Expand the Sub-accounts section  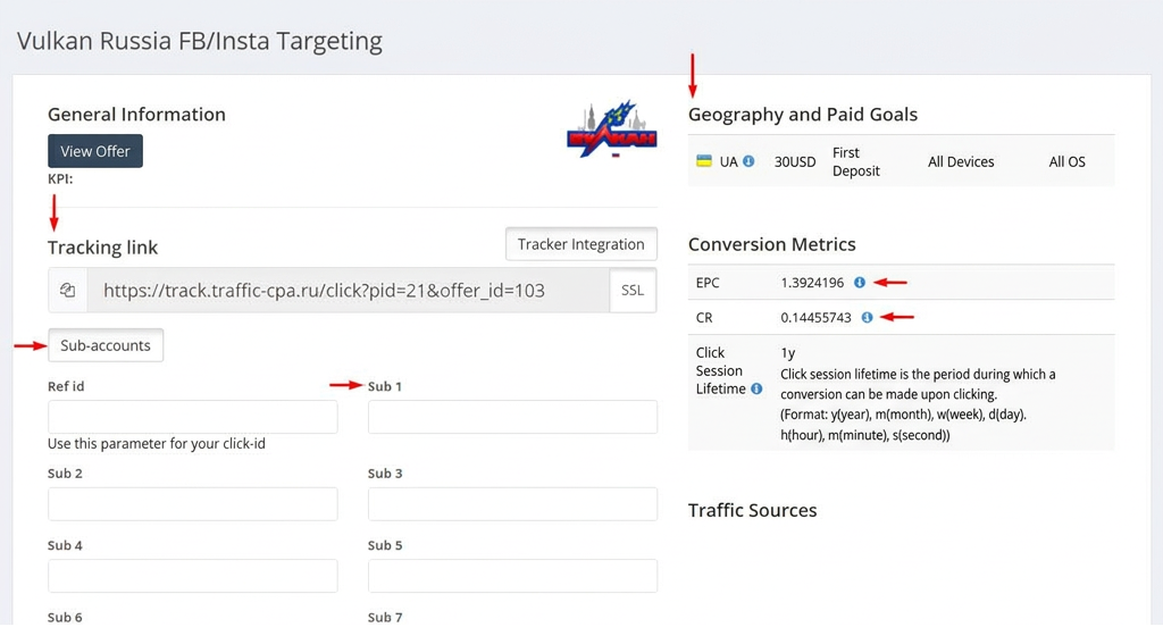pos(105,345)
